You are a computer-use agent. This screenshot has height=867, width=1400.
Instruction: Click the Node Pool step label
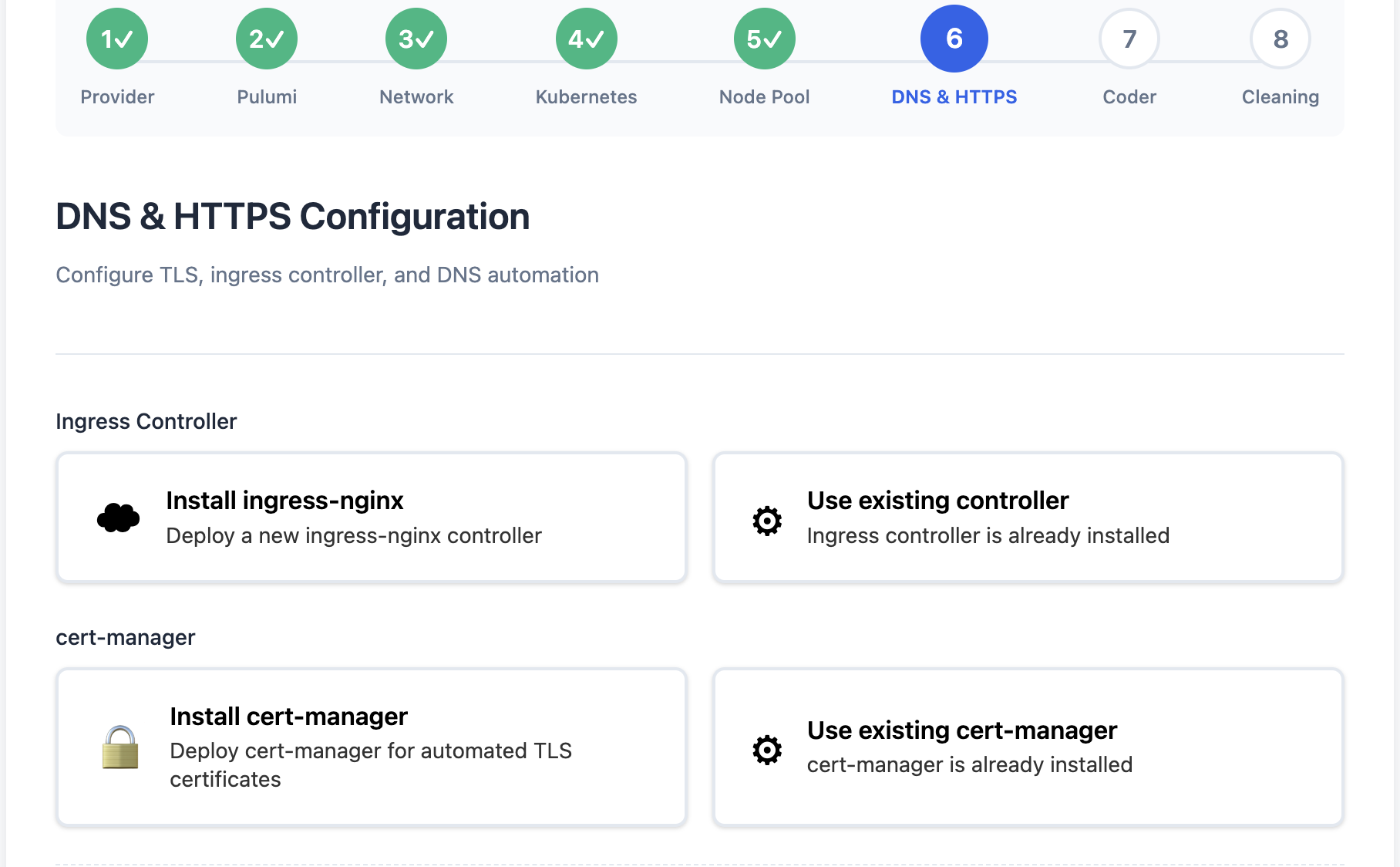[765, 97]
